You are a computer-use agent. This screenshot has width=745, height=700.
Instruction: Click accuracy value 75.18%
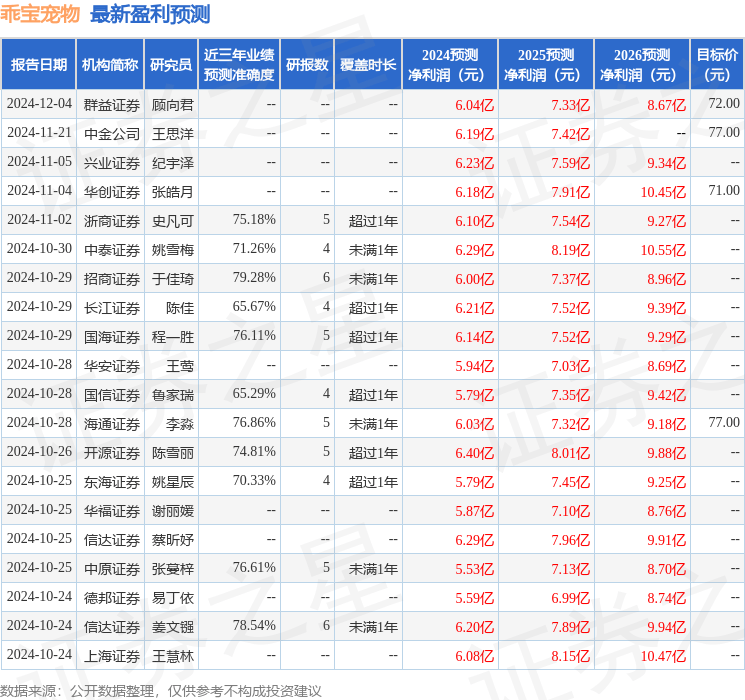pos(254,219)
